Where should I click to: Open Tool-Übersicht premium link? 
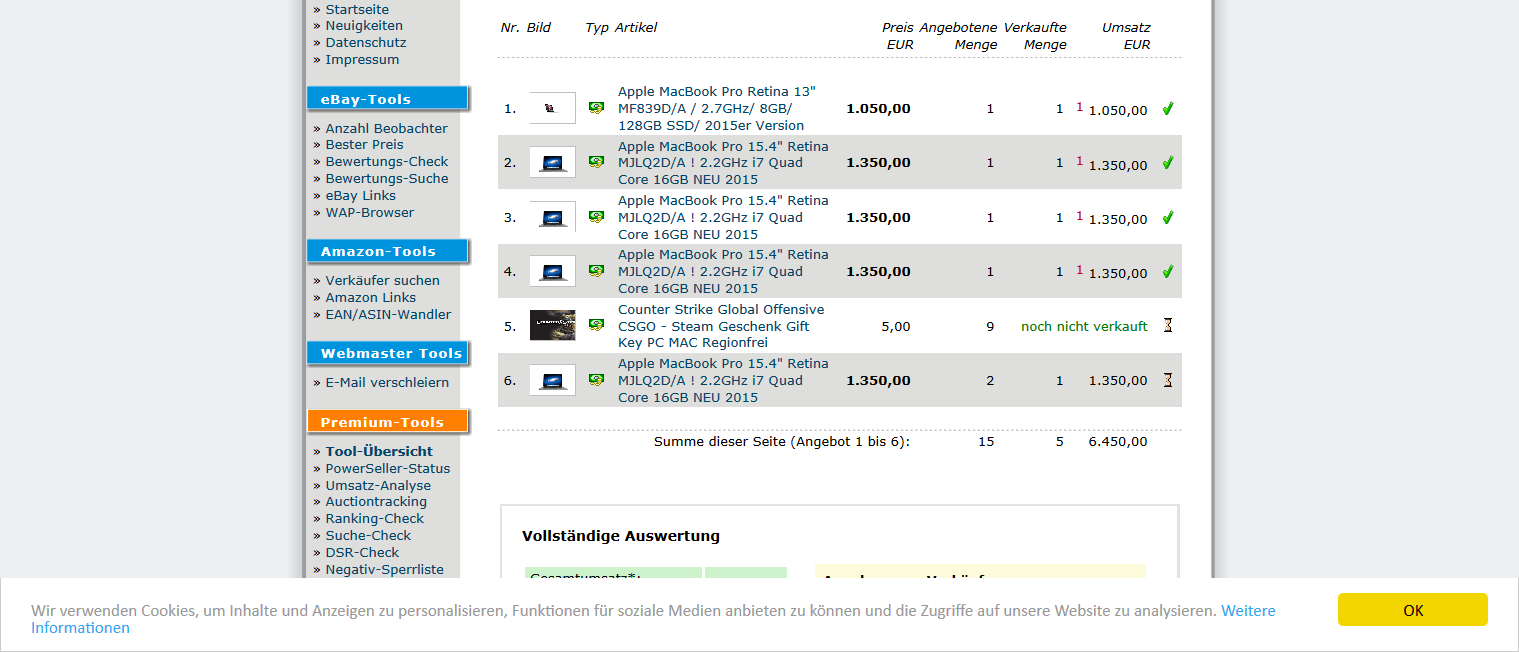tap(379, 452)
